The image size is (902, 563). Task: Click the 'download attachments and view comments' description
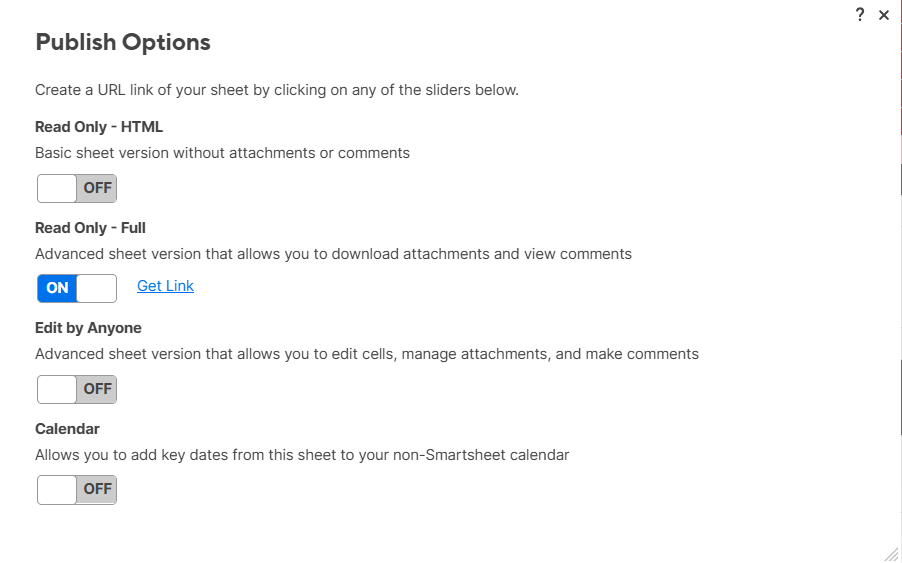click(x=333, y=254)
